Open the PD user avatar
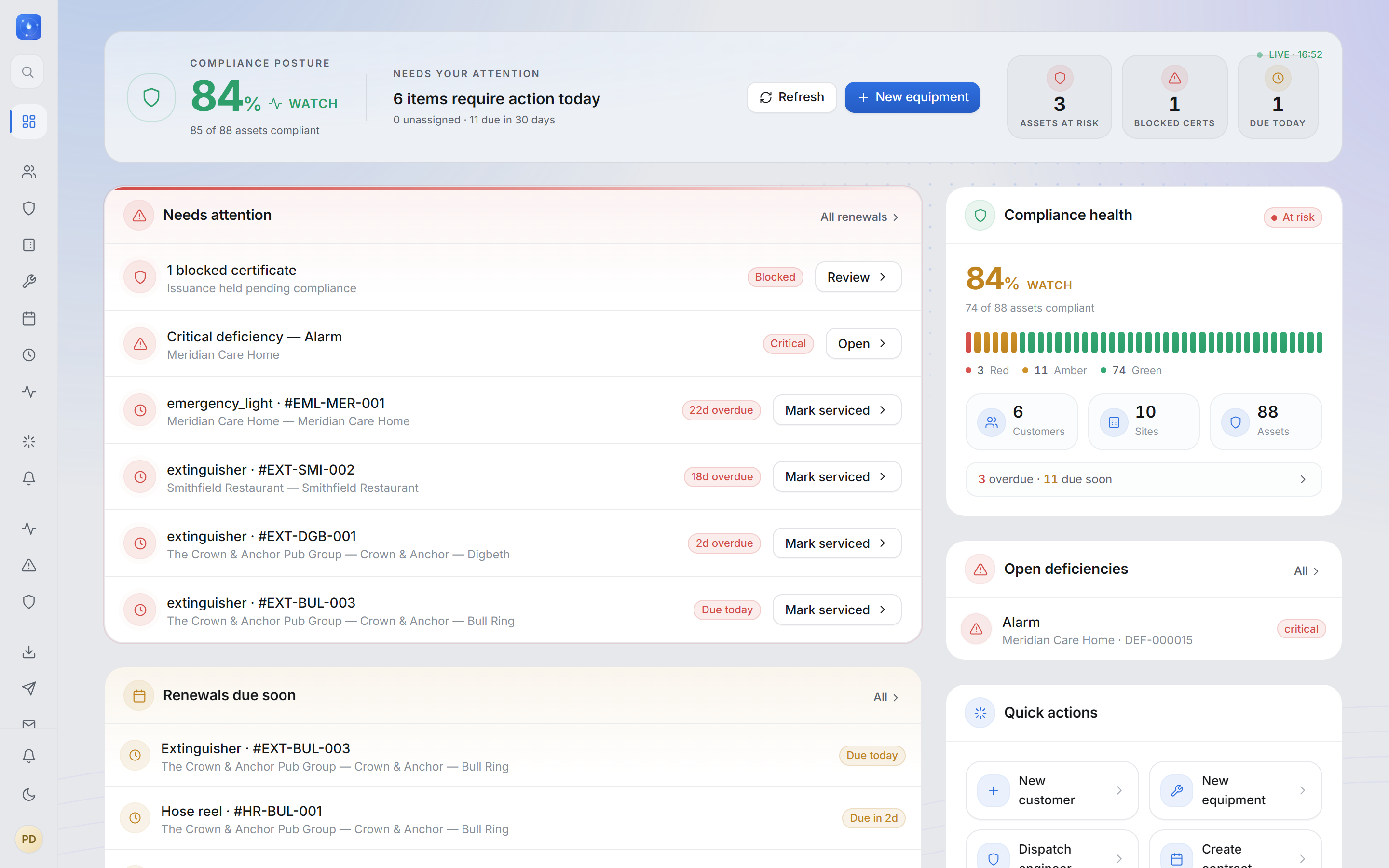This screenshot has width=1389, height=868. click(x=29, y=839)
